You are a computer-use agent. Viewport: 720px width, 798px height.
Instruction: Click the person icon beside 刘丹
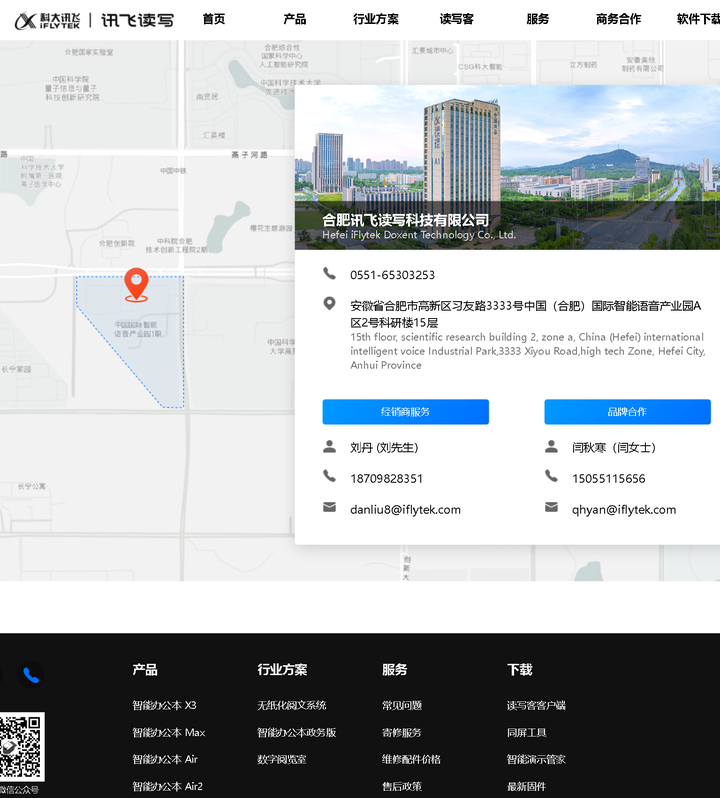point(329,447)
